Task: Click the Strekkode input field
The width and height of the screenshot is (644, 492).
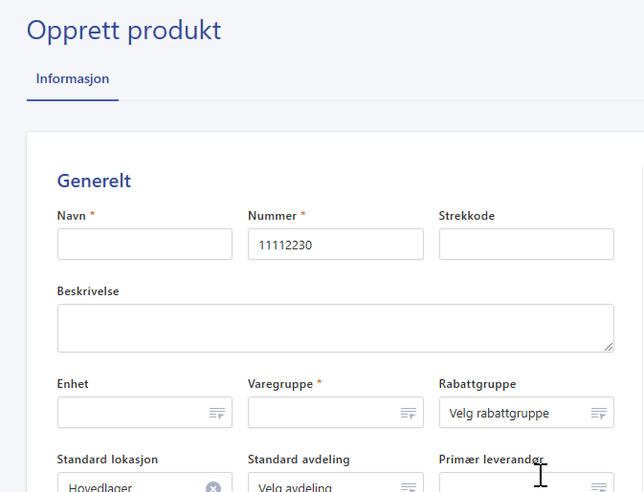Action: click(526, 244)
